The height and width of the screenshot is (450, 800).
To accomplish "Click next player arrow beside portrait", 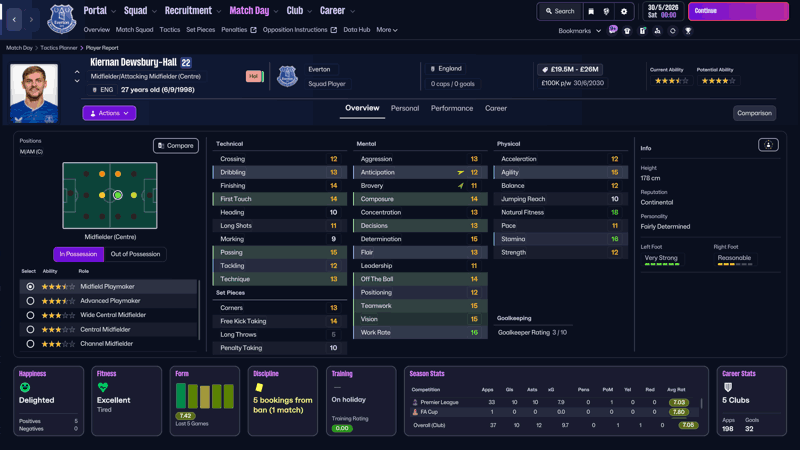I will [x=77, y=81].
